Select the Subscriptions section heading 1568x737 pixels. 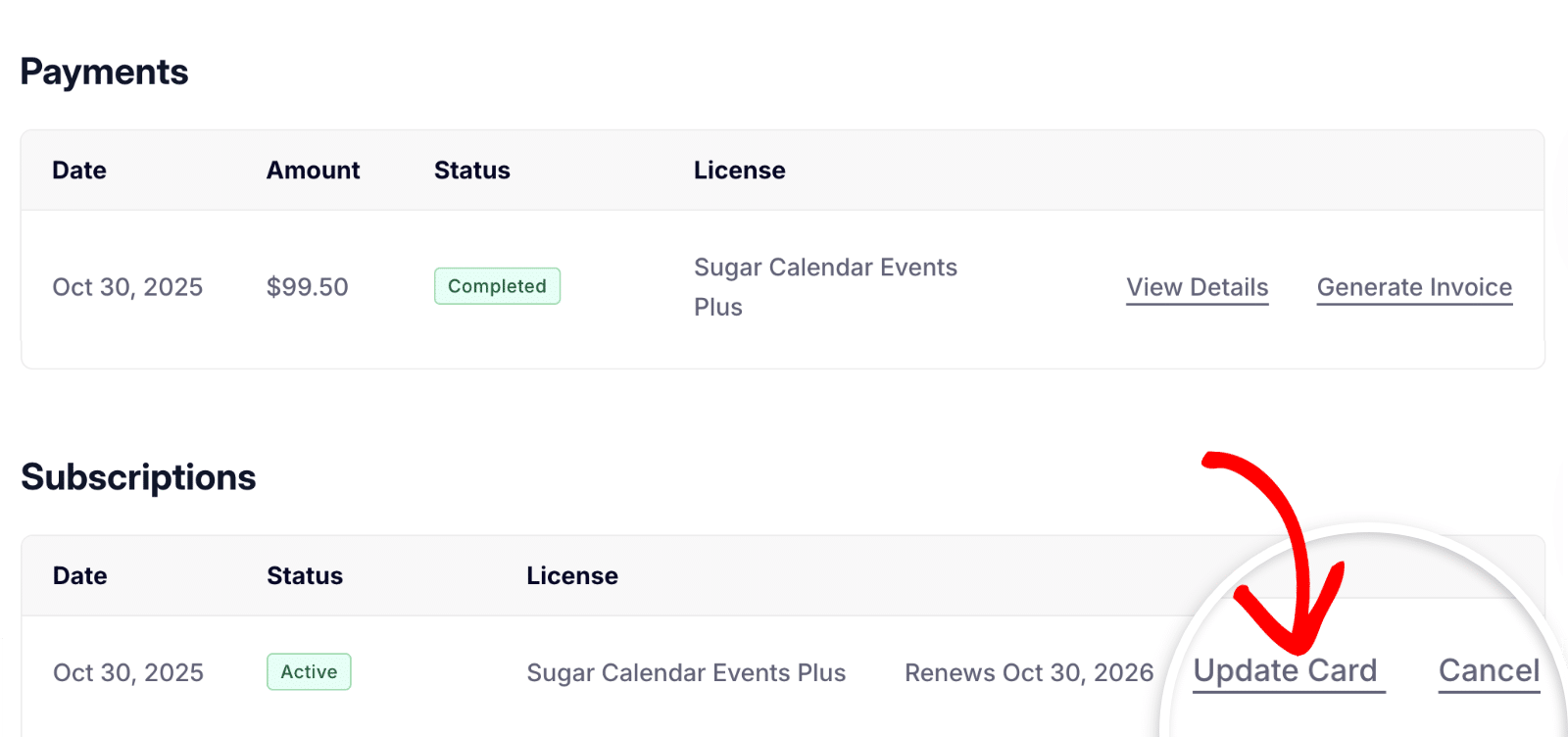click(138, 477)
